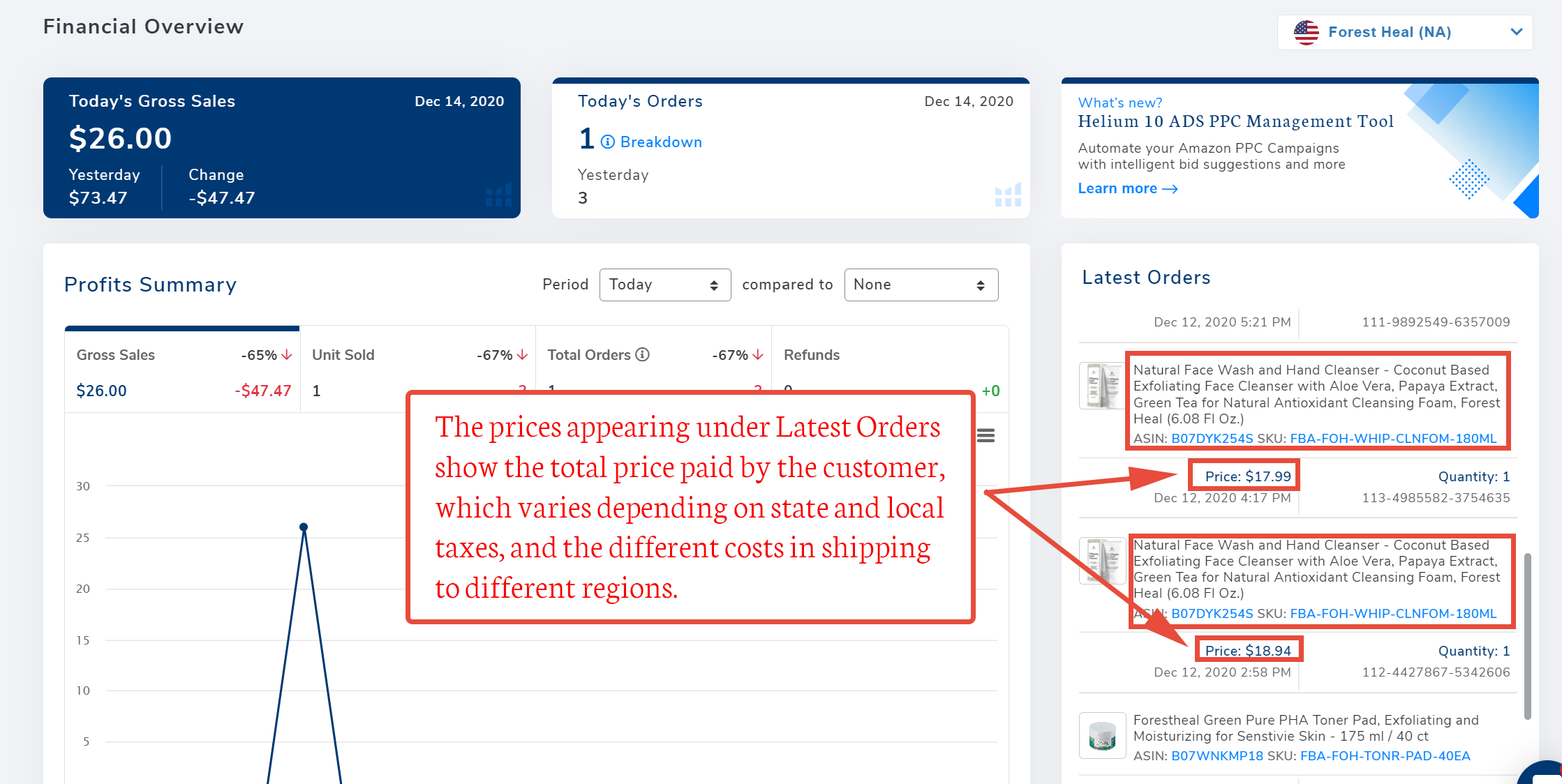Click the Learn more link

(x=1127, y=188)
